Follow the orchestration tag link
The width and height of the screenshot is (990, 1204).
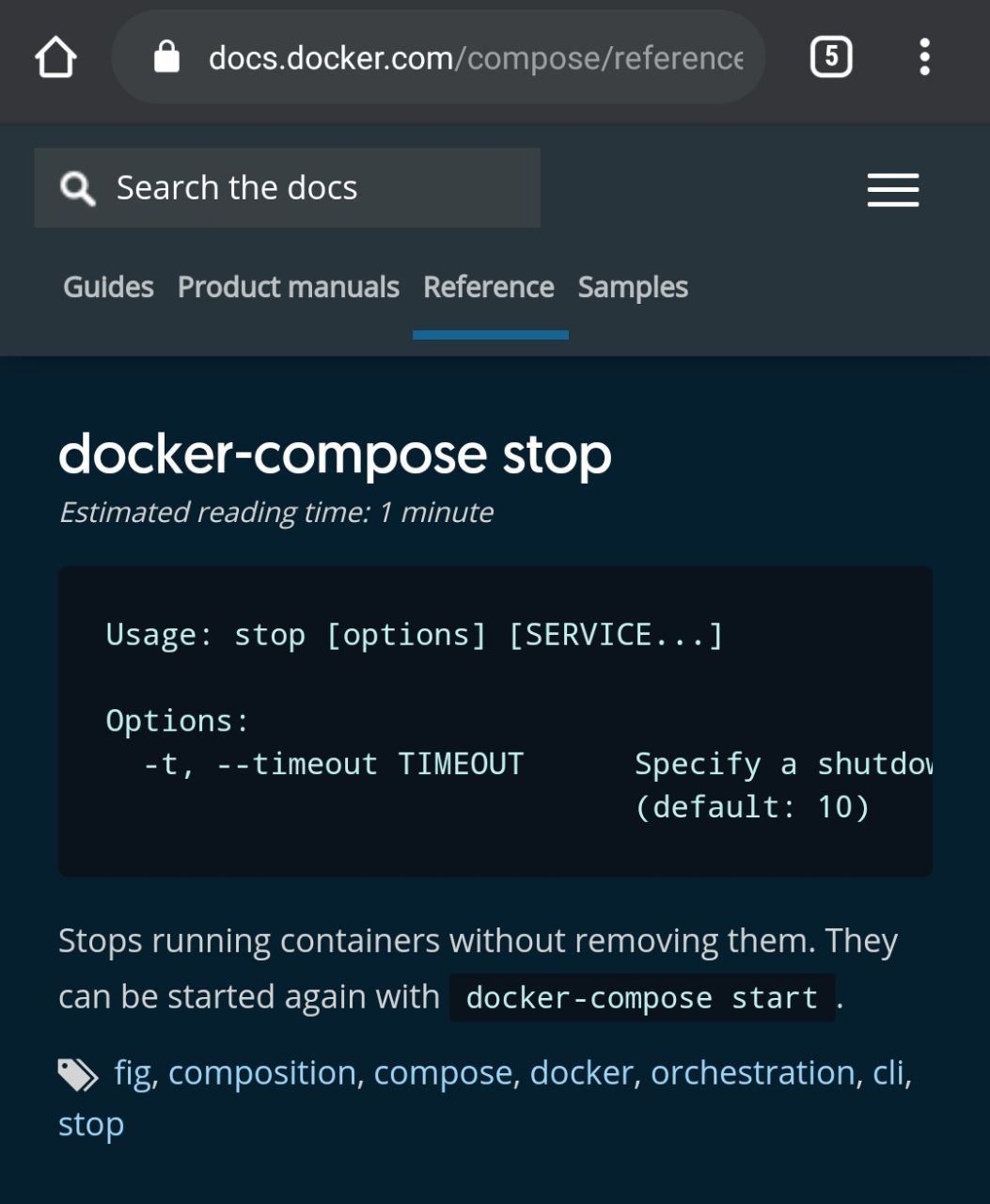tap(753, 1073)
